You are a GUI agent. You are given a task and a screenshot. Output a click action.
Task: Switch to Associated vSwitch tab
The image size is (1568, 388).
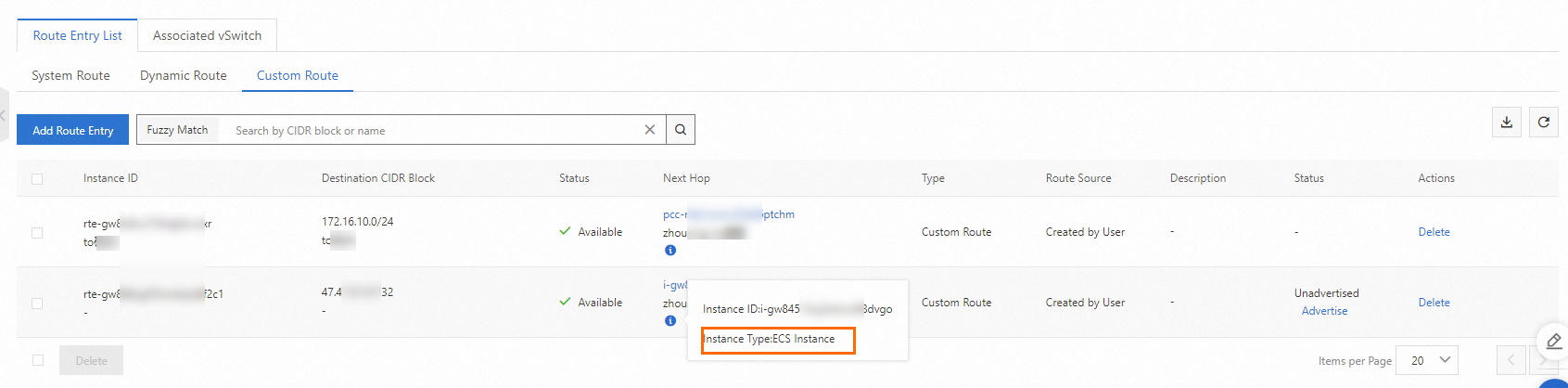pyautogui.click(x=207, y=35)
